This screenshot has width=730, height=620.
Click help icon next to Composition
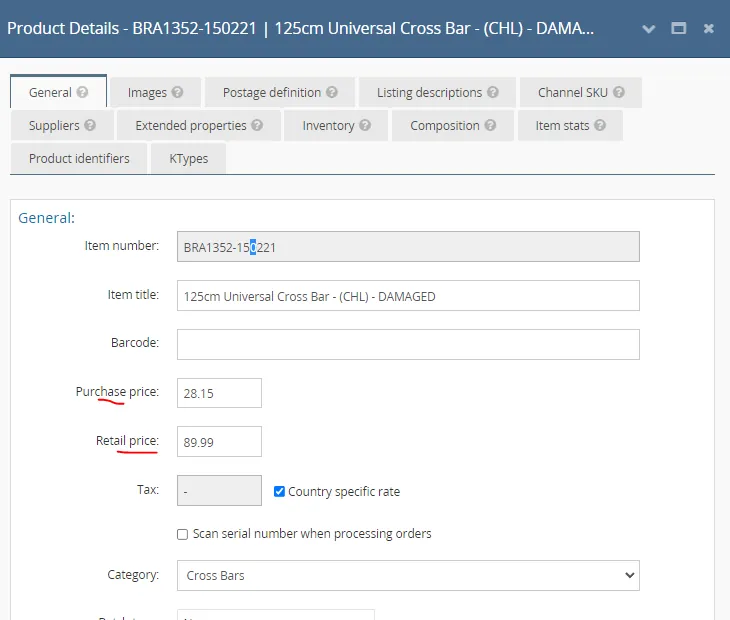click(490, 125)
